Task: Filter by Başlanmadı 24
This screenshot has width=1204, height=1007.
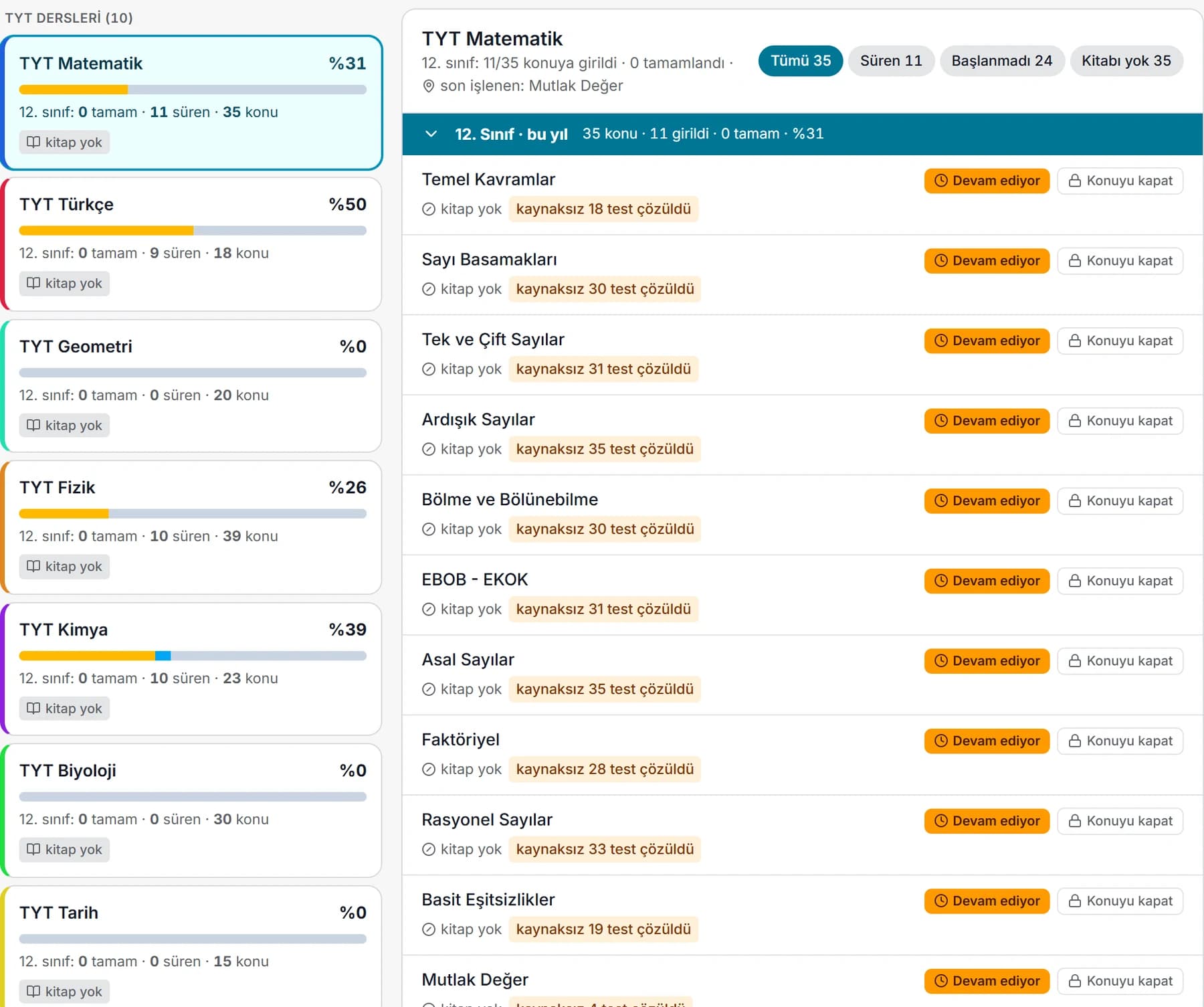Action: click(x=1002, y=61)
